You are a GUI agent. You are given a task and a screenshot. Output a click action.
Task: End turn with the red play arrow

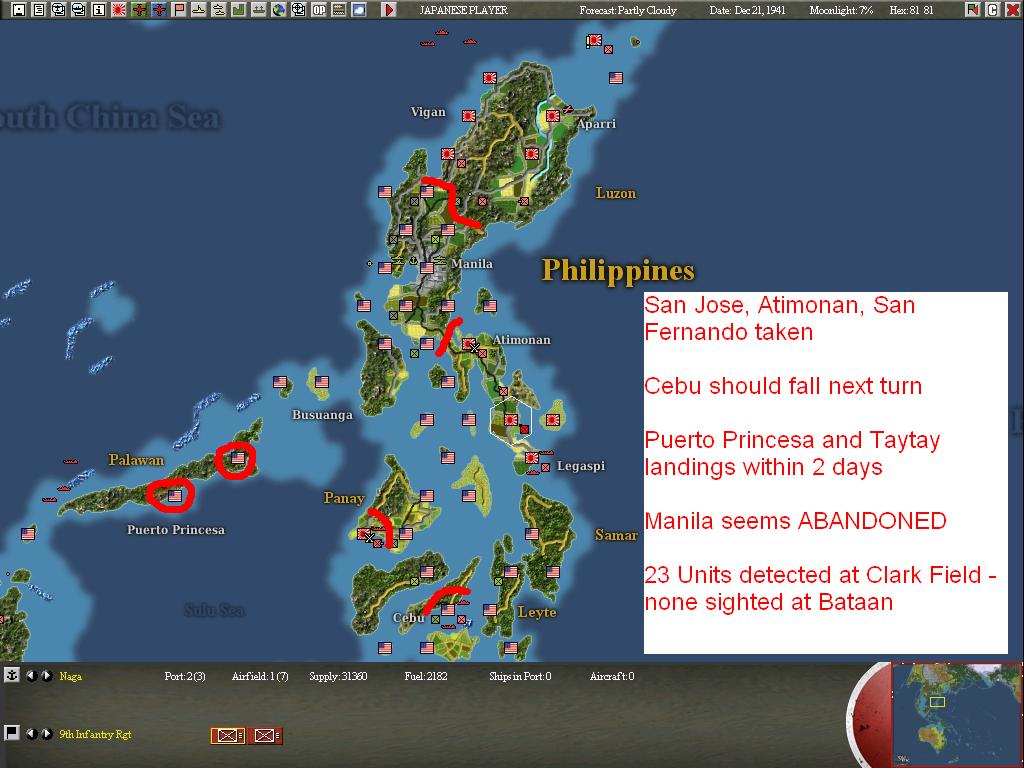point(389,10)
